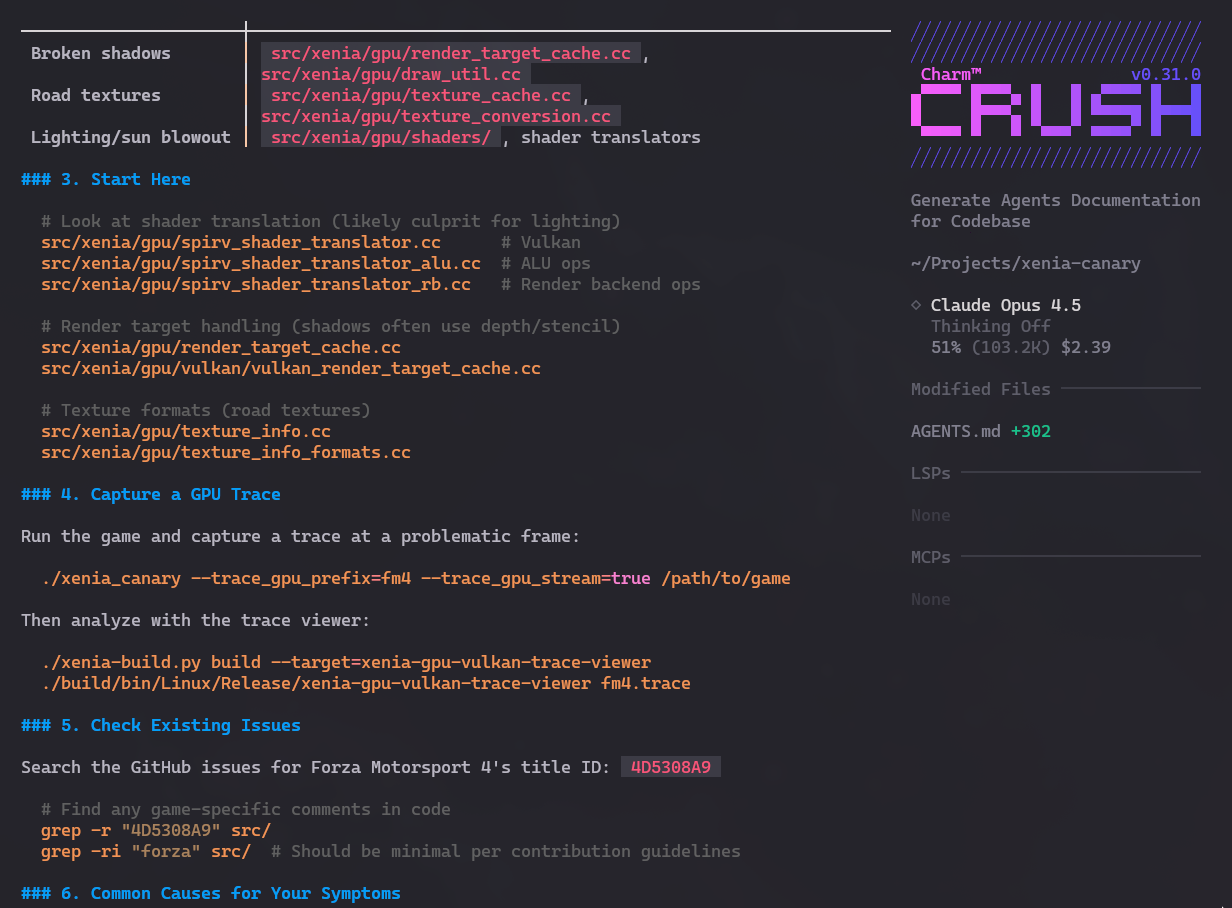Click the src/xenia/gpu/texture_cache.cc path in the table
Screen dimensions: 1232x908
click(x=420, y=95)
